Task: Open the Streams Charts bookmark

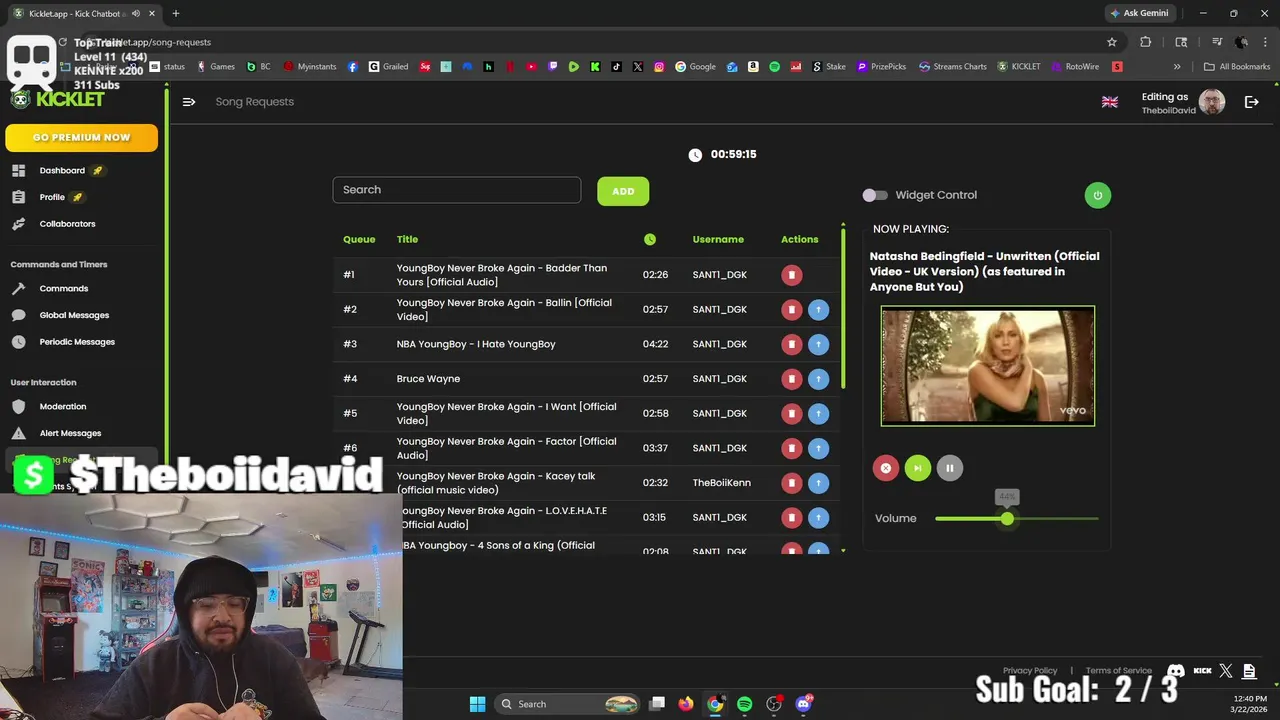Action: pos(953,67)
